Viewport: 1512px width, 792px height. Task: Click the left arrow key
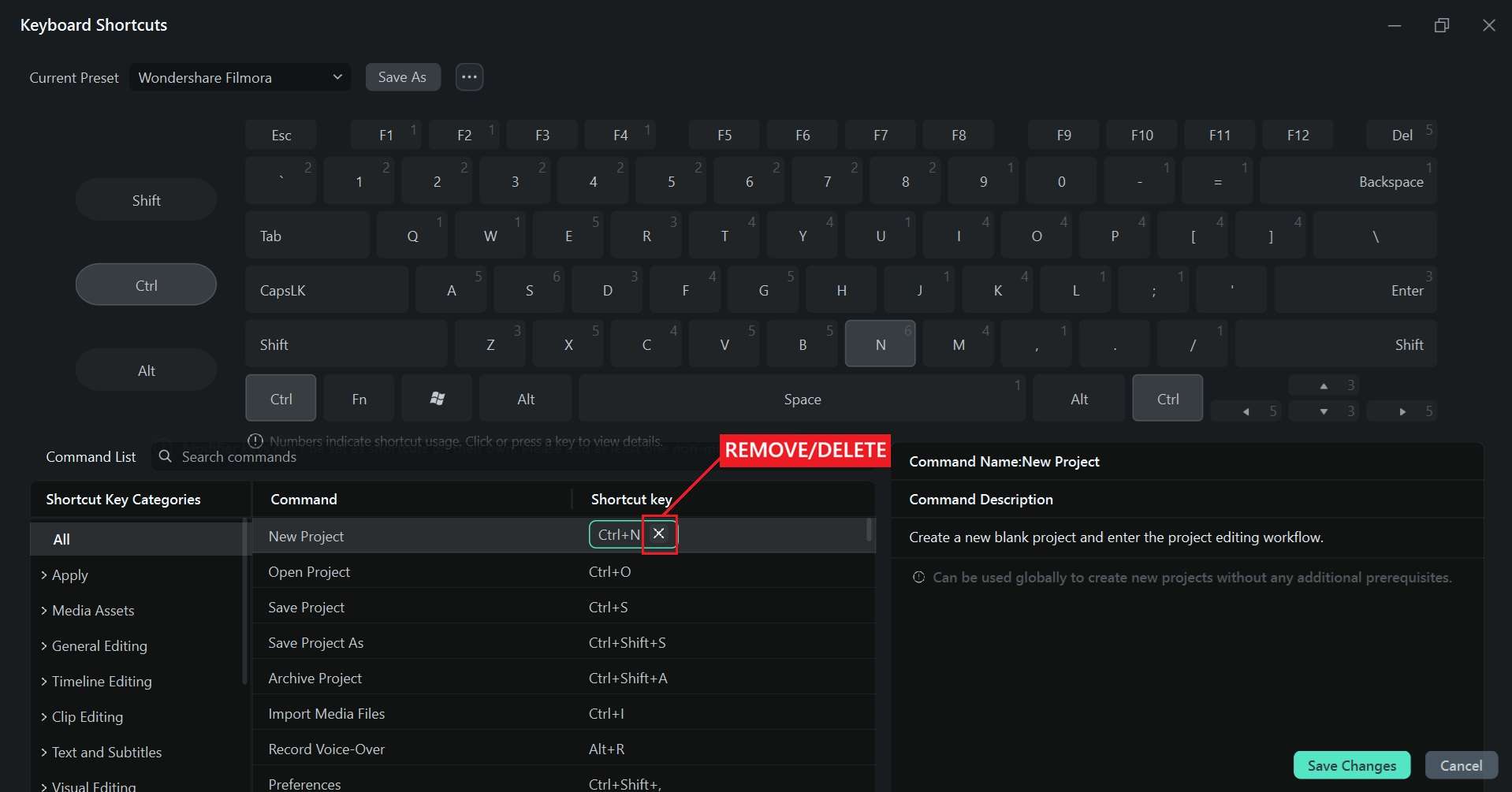point(1246,411)
